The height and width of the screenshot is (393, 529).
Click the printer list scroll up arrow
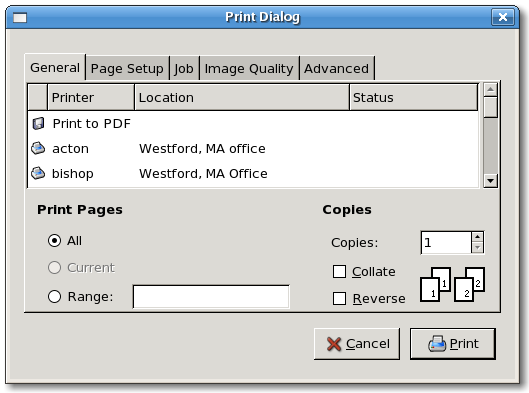[x=490, y=89]
